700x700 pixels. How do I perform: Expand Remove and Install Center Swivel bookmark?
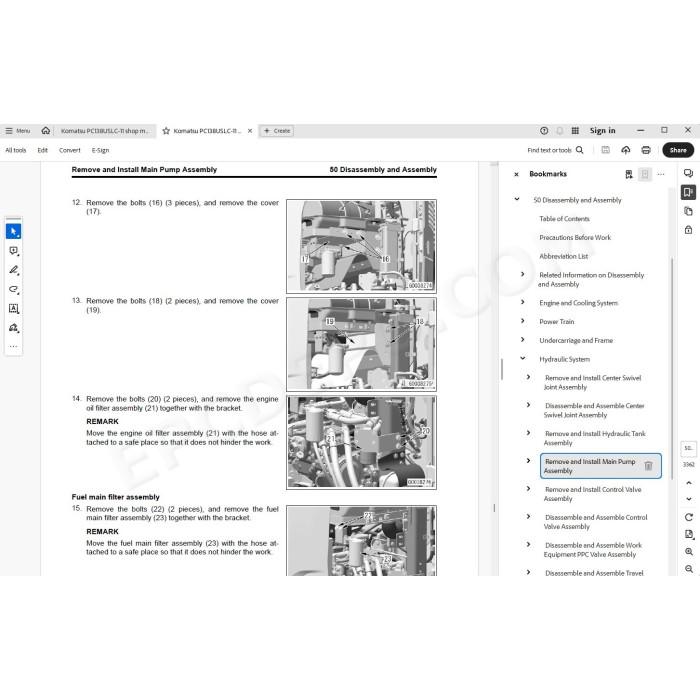pyautogui.click(x=528, y=377)
